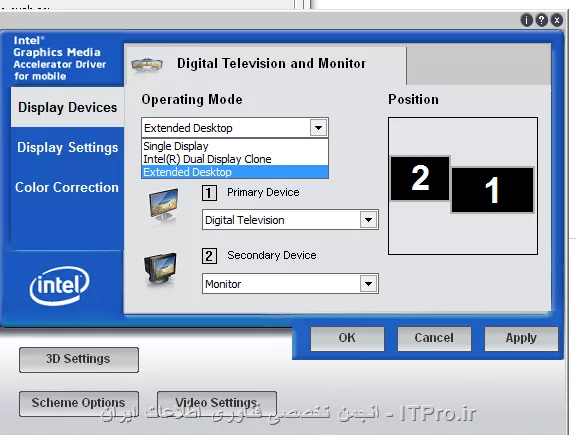Close the Intel graphics window

tap(557, 20)
